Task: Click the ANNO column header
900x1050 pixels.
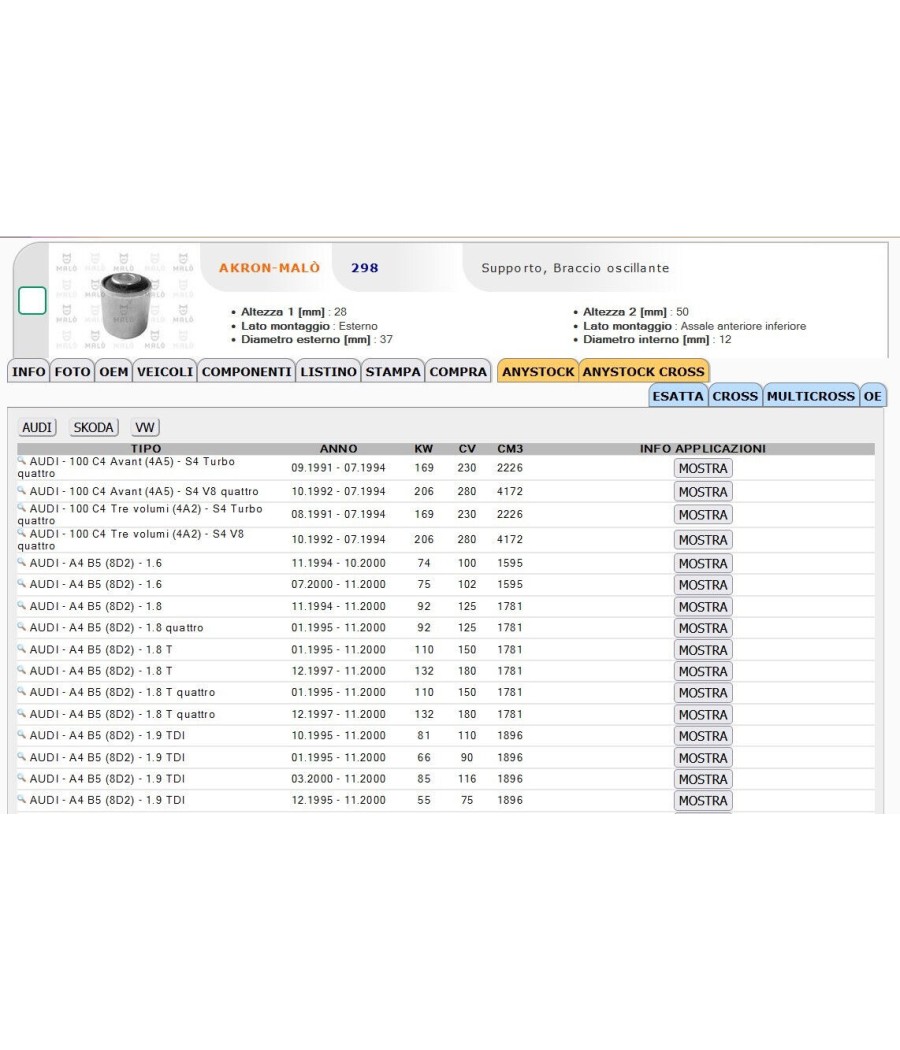Action: coord(338,449)
